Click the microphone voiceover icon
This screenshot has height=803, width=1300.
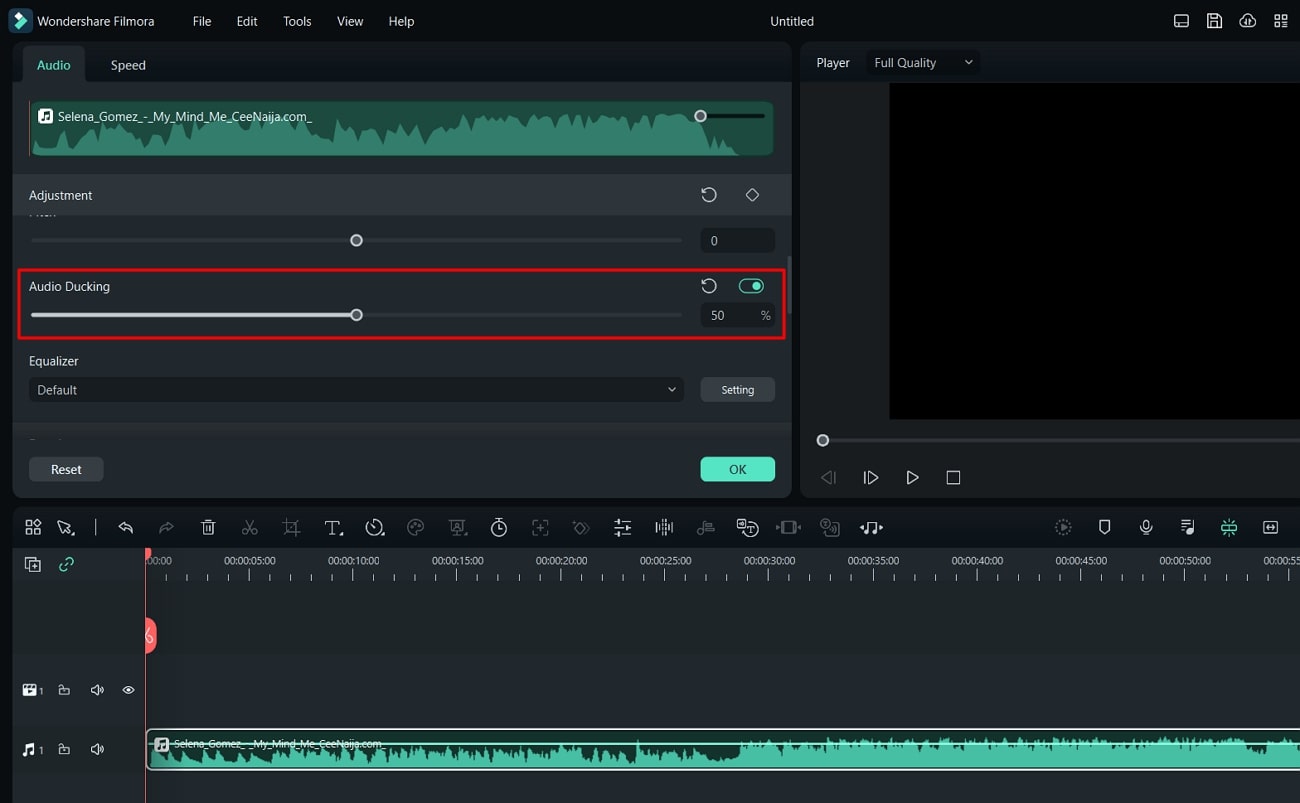pos(1146,527)
